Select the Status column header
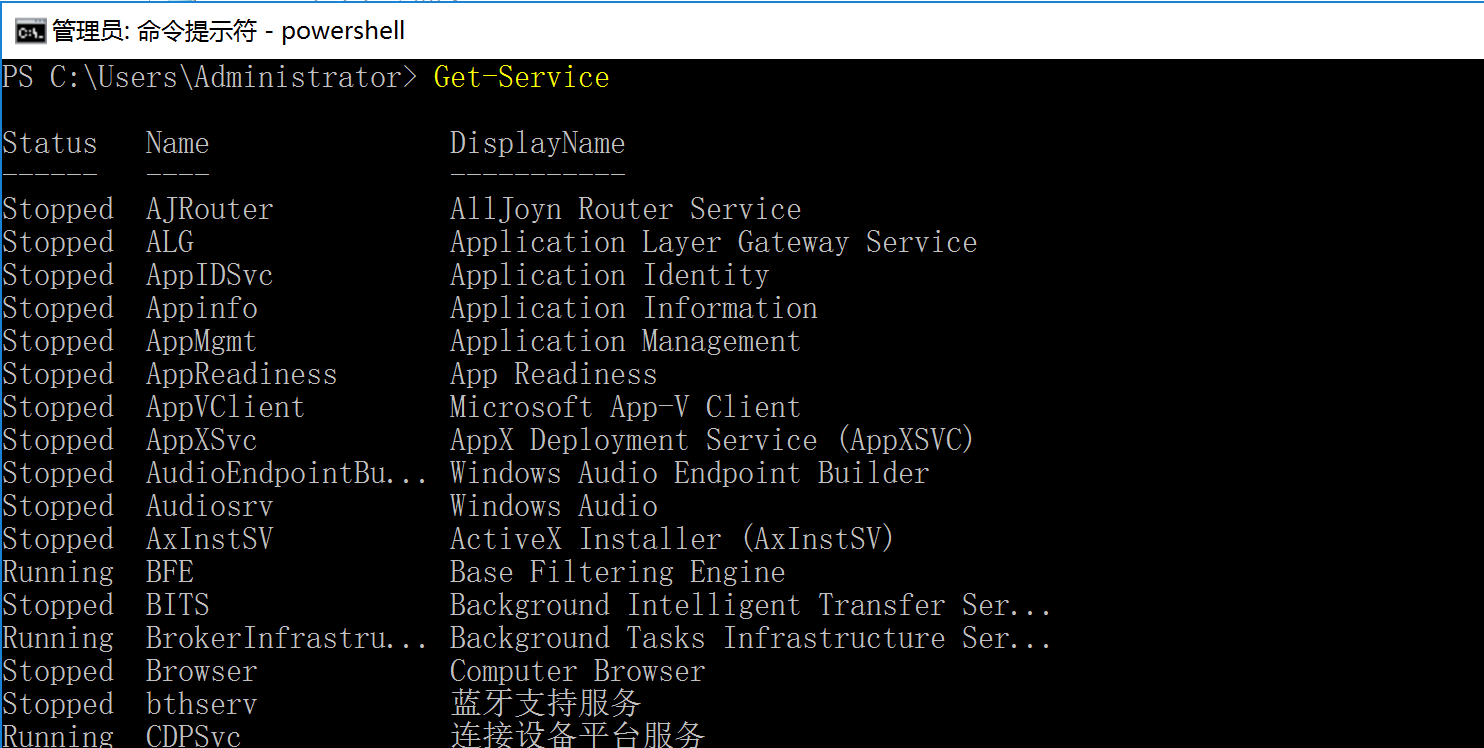 tap(50, 144)
